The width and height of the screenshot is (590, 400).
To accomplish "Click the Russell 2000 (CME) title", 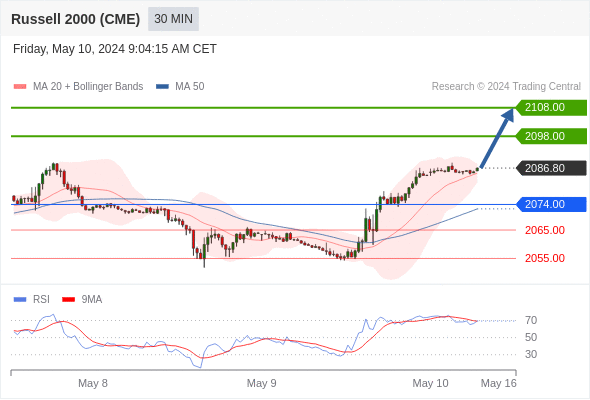I will (x=76, y=19).
